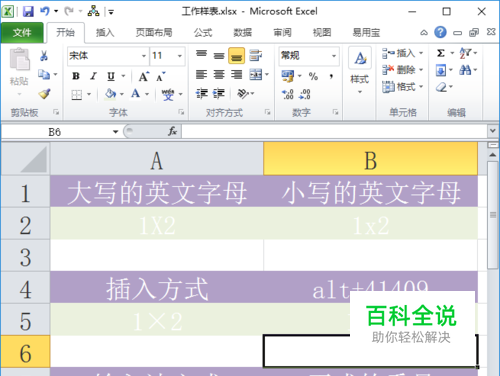
Task: Open the Name Box dropdown arrow
Action: click(x=116, y=132)
